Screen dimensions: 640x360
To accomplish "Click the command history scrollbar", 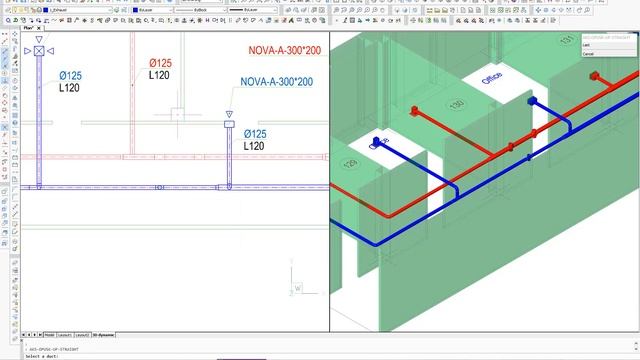I will coord(636,346).
